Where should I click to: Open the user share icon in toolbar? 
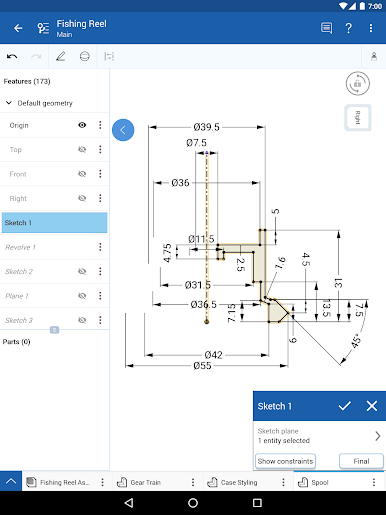pyautogui.click(x=374, y=56)
